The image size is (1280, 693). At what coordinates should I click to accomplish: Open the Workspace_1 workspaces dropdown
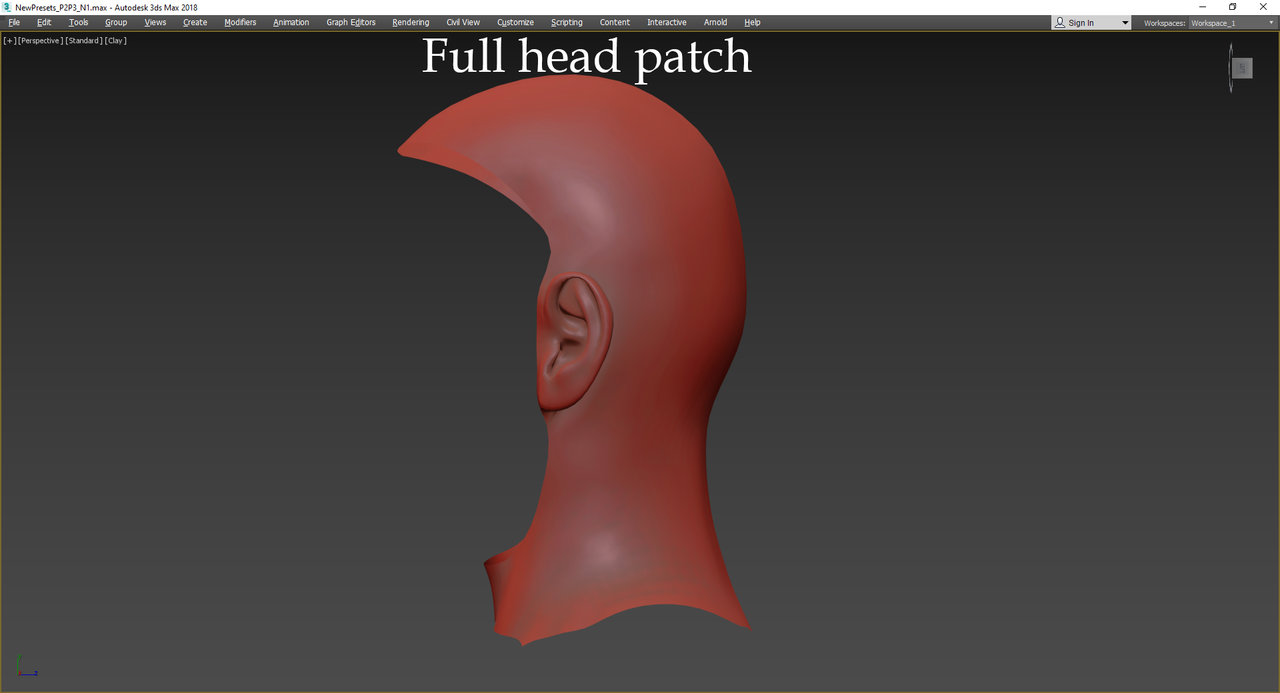point(1232,22)
